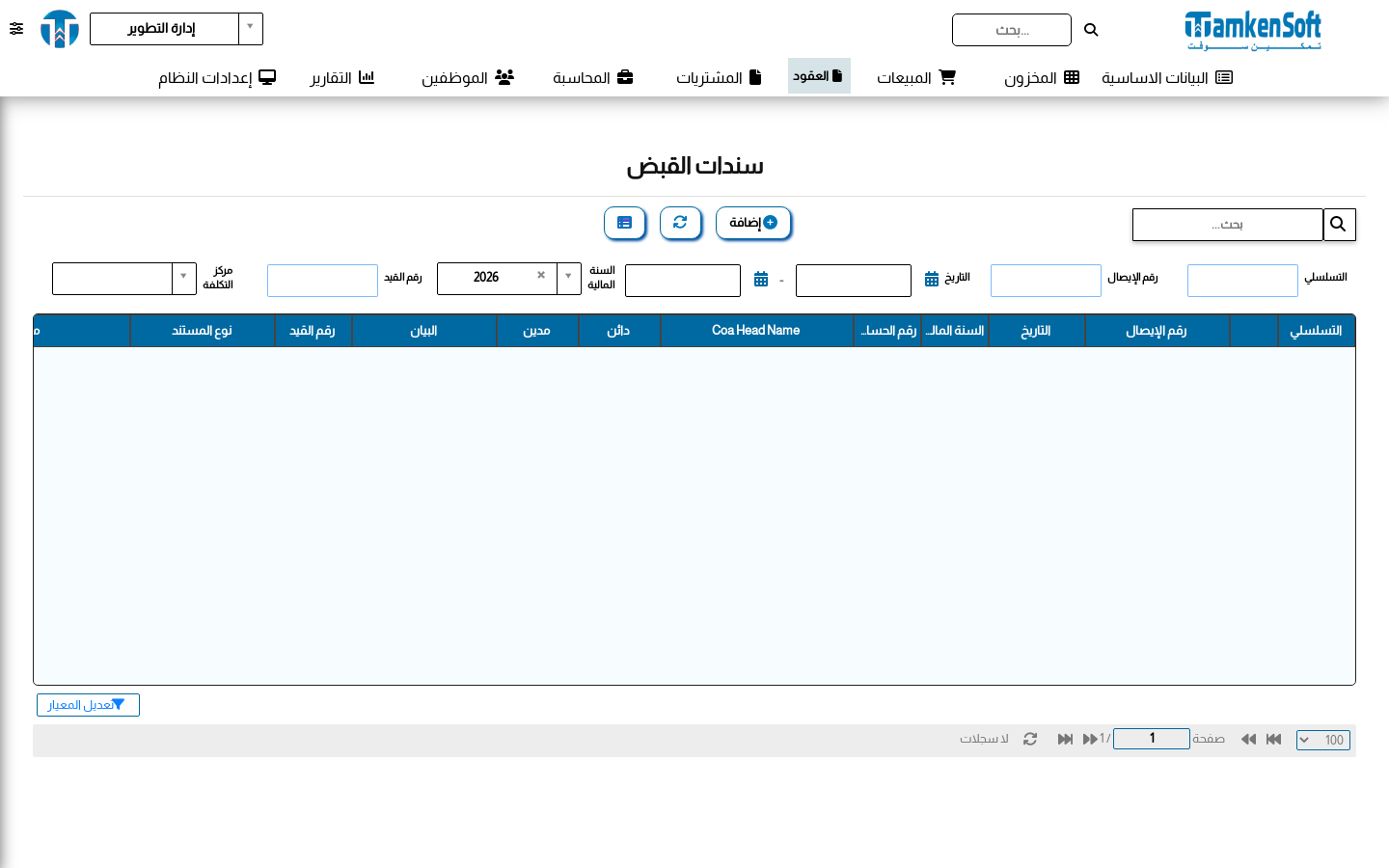Viewport: 1389px width, 868px height.
Task: Click the pager reload icon
Action: [x=1030, y=739]
